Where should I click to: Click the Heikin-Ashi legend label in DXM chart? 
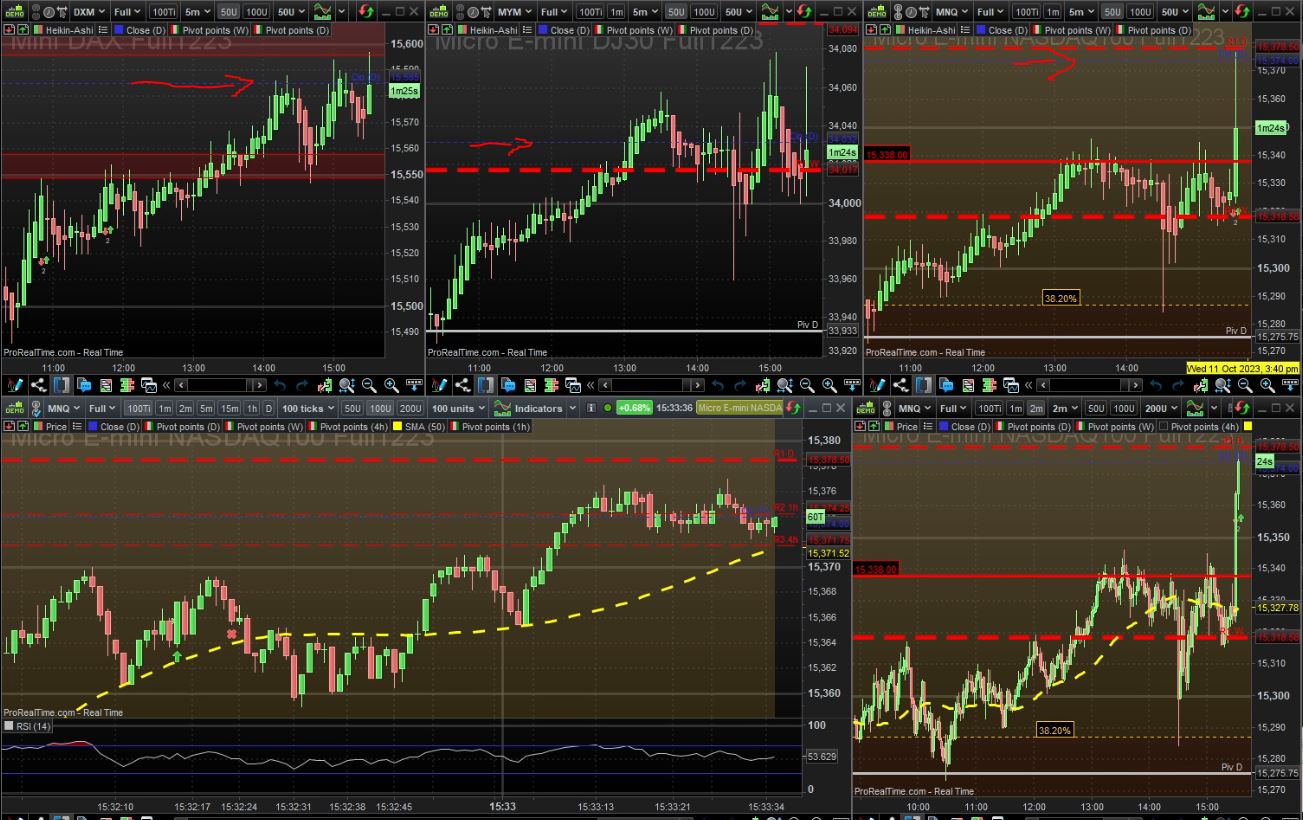click(x=72, y=31)
